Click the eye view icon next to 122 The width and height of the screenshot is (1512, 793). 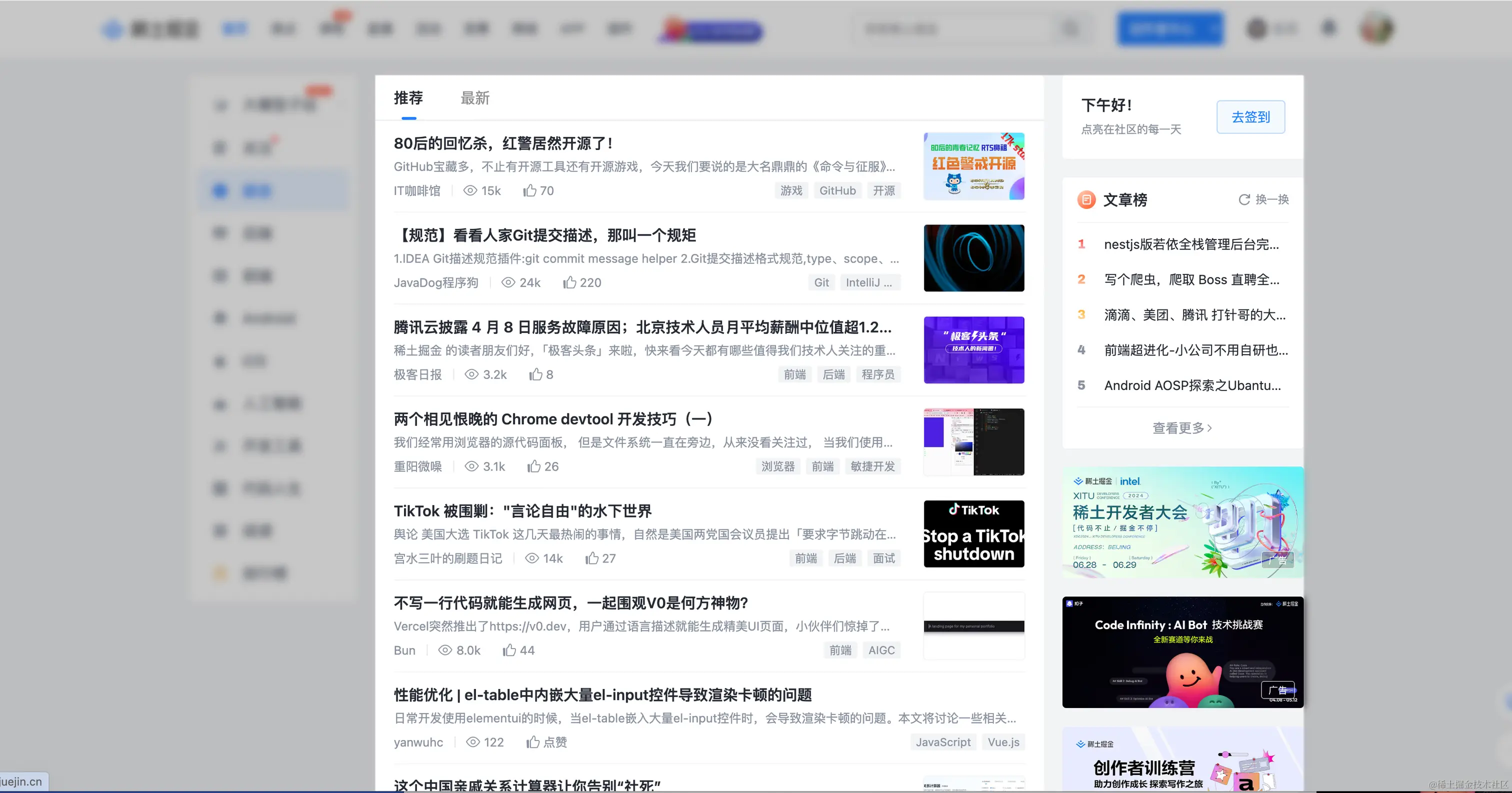pyautogui.click(x=472, y=741)
